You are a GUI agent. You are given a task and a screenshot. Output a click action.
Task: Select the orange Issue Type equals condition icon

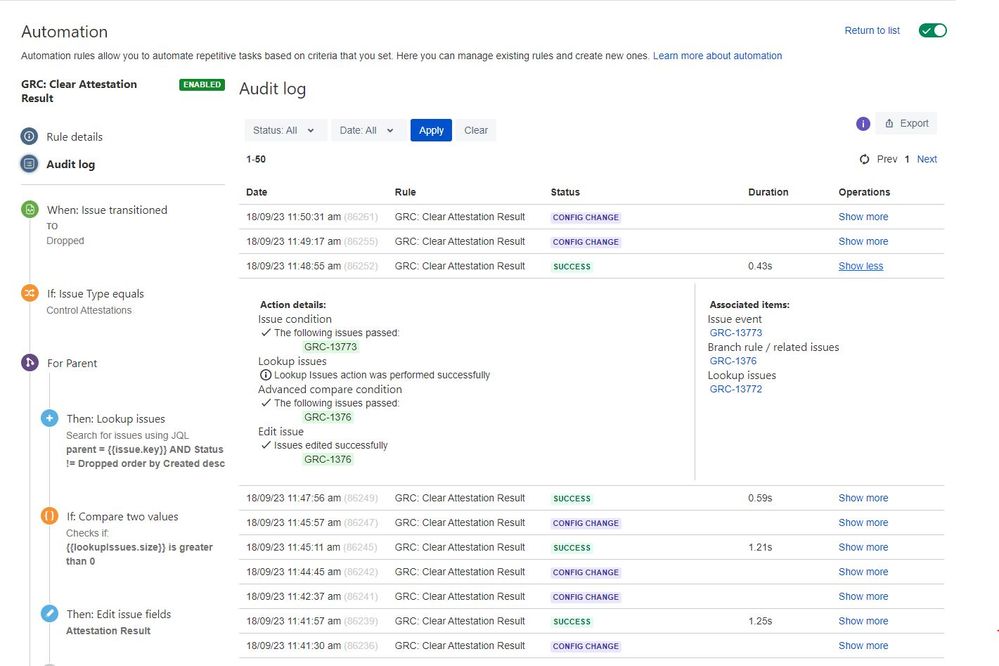[29, 293]
